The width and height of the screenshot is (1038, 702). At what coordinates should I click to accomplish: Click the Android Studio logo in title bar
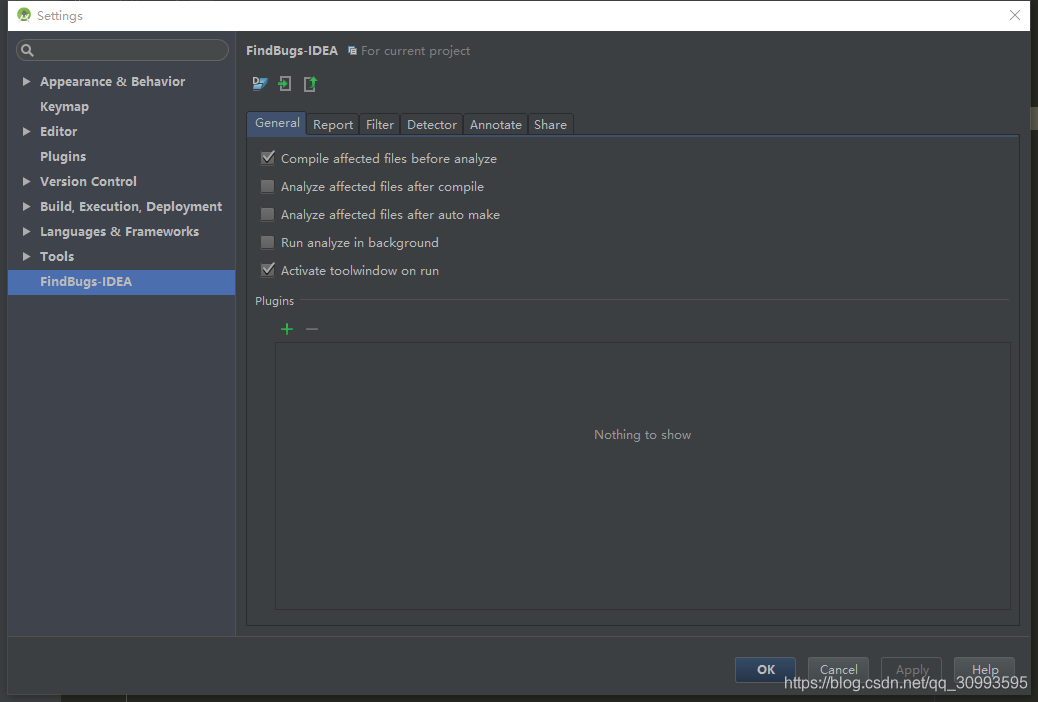coord(24,15)
